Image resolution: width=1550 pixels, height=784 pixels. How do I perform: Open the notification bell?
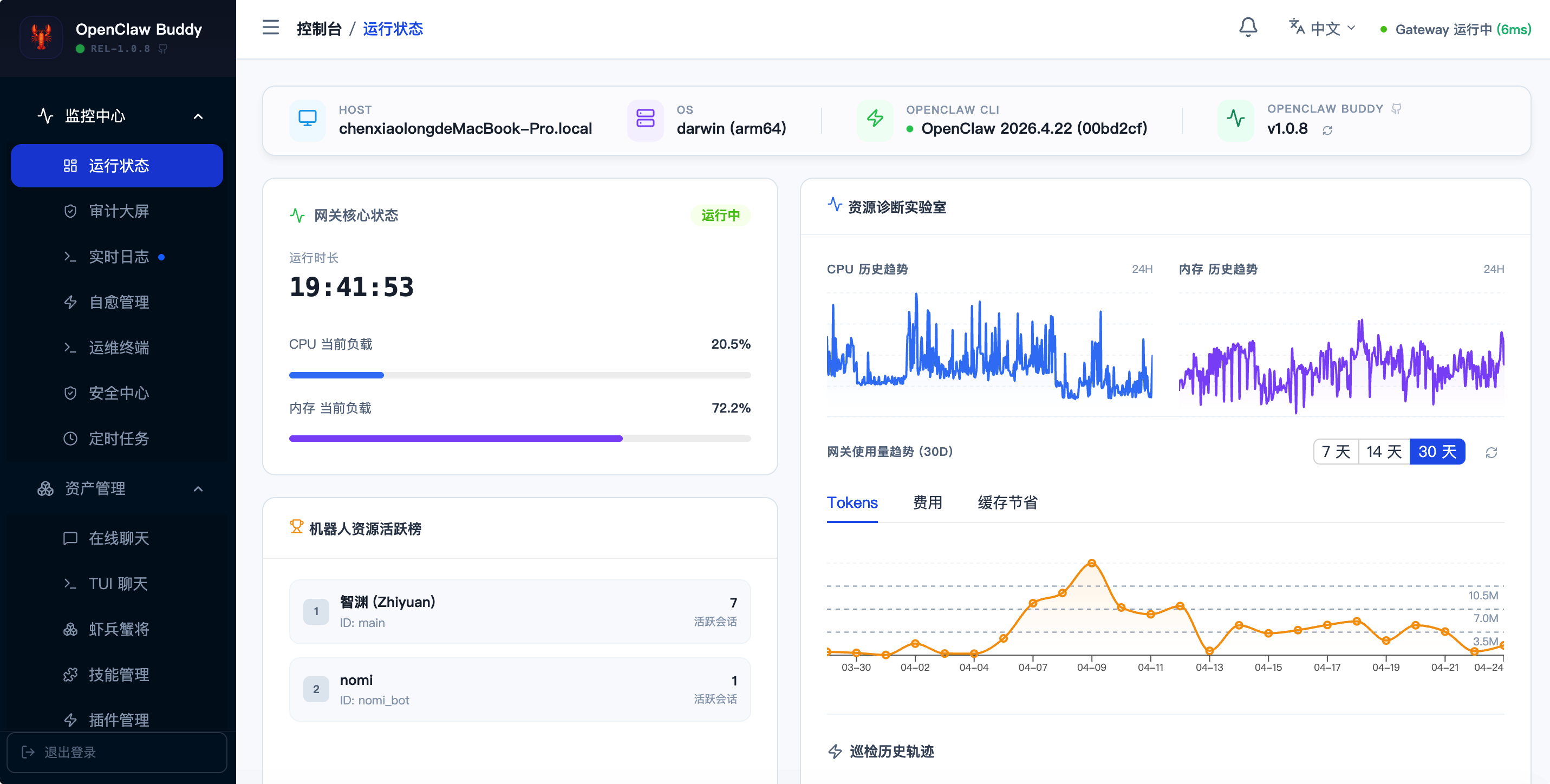pos(1248,28)
